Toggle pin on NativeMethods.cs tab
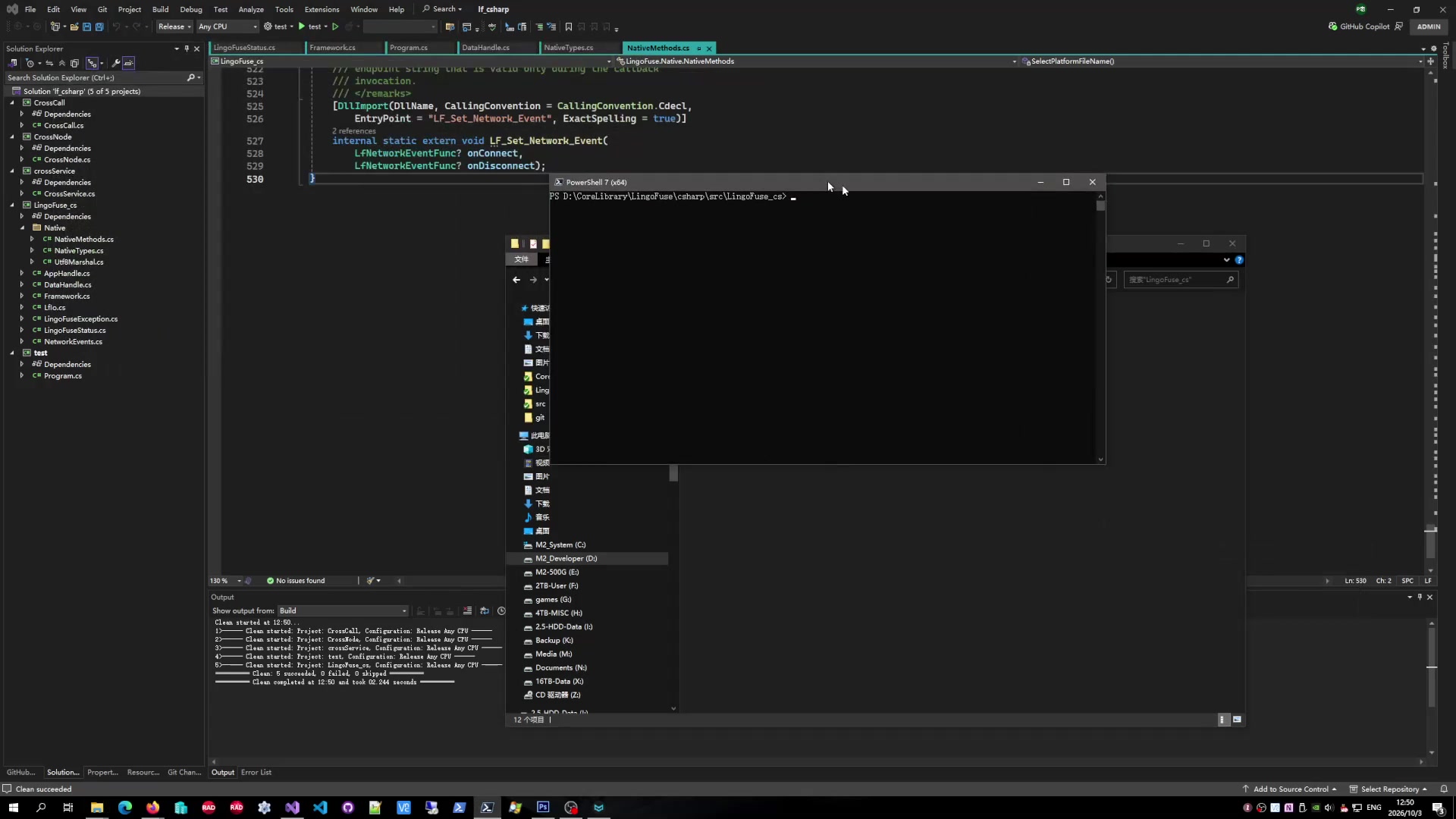The image size is (1456, 819). point(698,48)
